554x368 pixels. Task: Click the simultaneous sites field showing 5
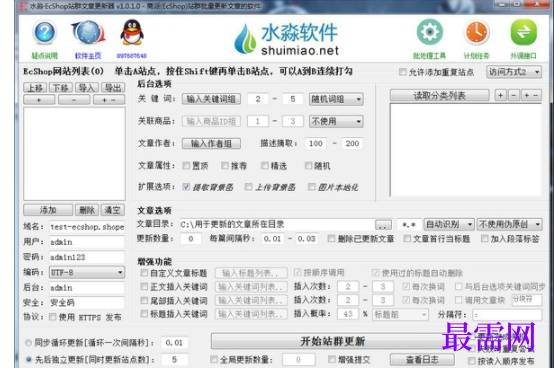[x=174, y=360]
